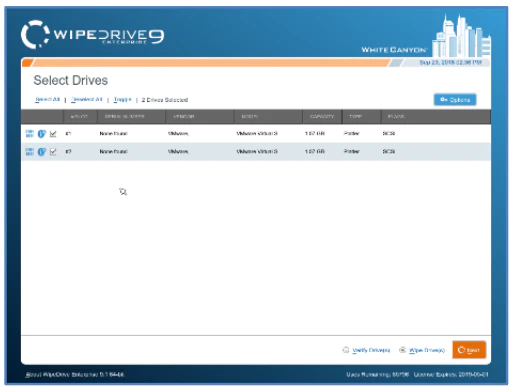
Task: Open the drive info icon for drive #2
Action: click(x=41, y=152)
